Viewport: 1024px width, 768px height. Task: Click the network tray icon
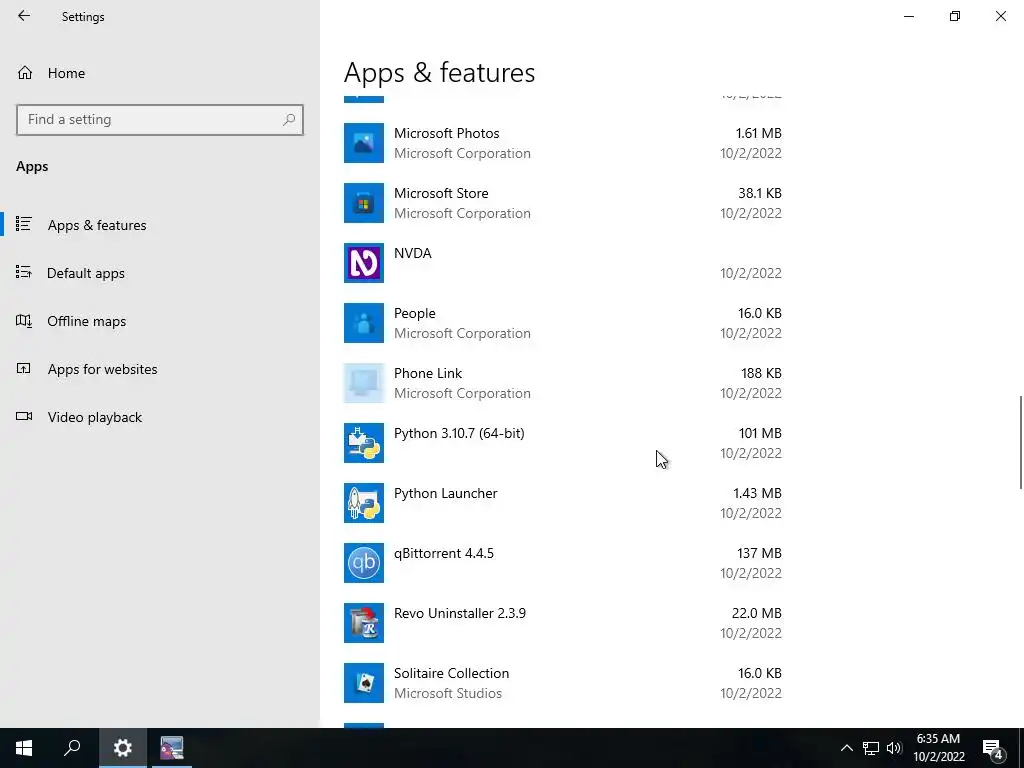pos(871,748)
